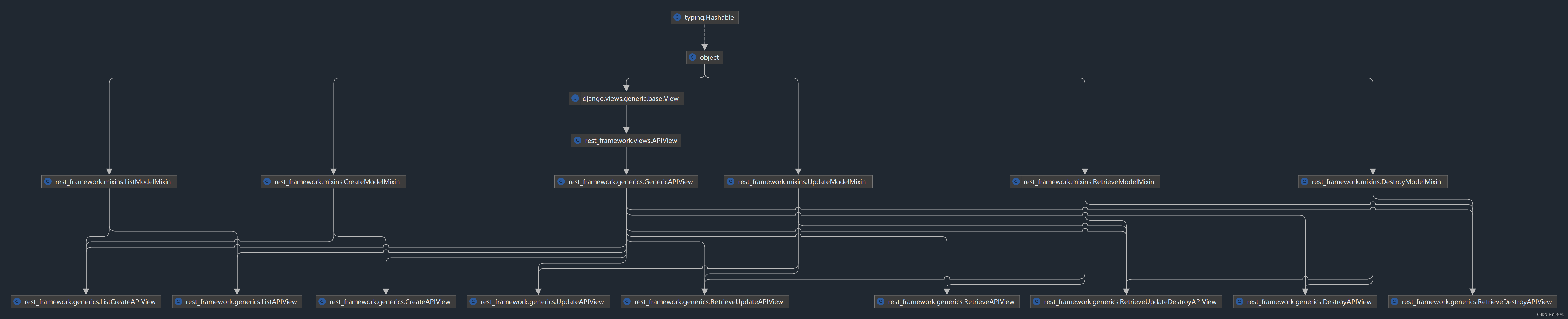Click the class icon of django.views.generic.base.View
The image size is (1568, 319).
pyautogui.click(x=575, y=98)
